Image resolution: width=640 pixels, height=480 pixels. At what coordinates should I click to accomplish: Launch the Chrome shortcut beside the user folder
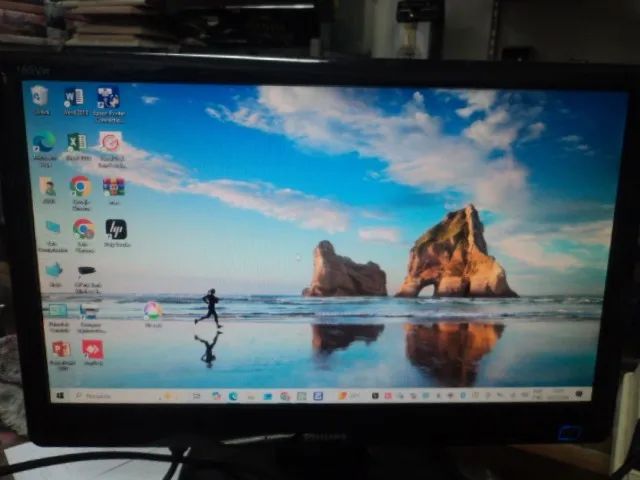point(81,193)
